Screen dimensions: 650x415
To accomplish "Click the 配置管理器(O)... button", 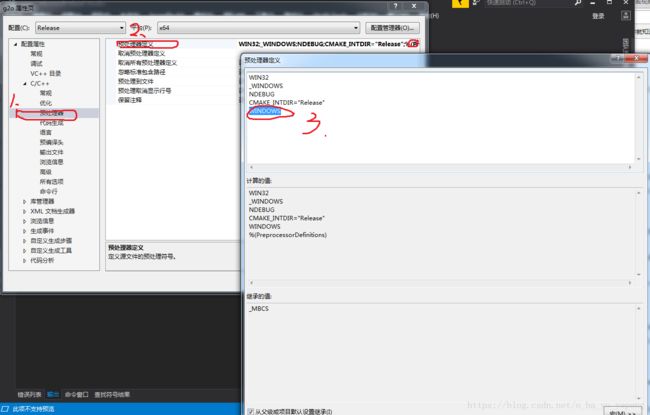I will (x=392, y=28).
